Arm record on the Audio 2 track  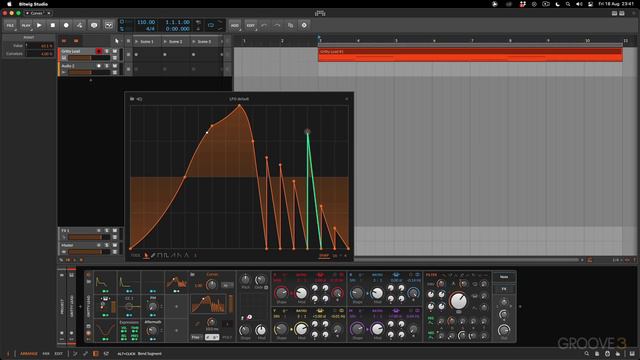pos(99,66)
